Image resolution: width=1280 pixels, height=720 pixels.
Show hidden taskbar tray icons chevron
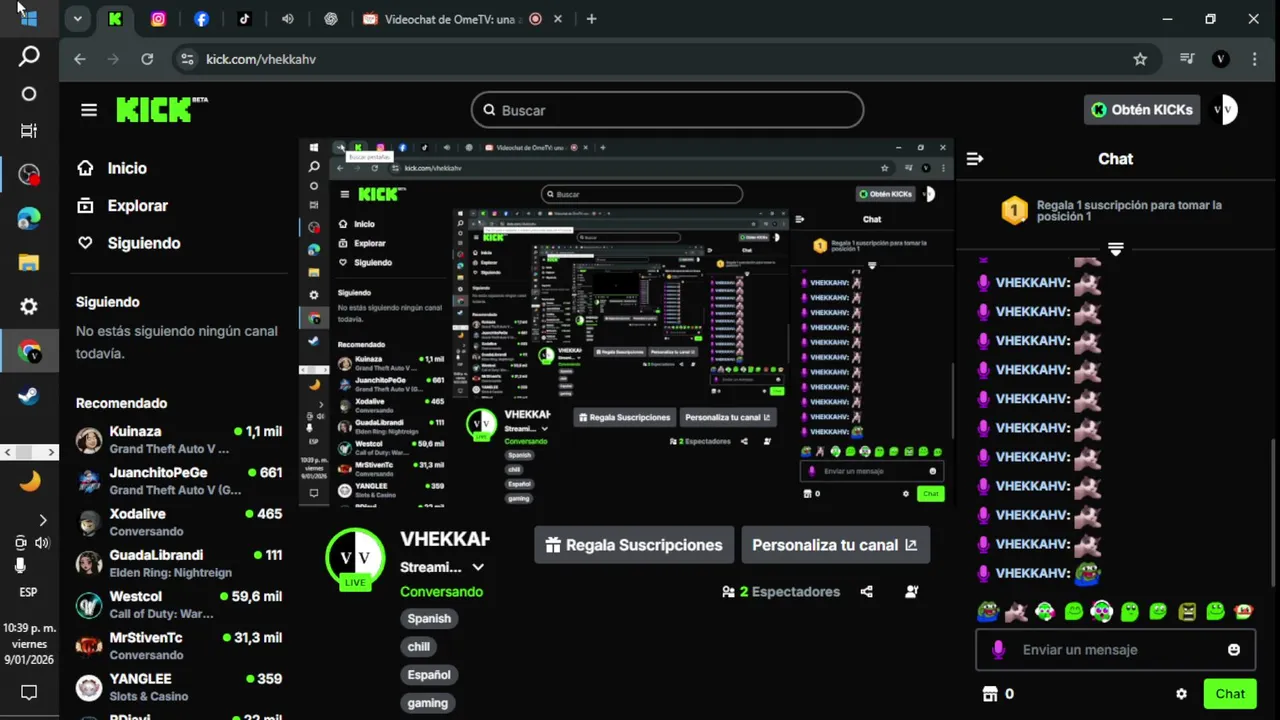(x=42, y=520)
